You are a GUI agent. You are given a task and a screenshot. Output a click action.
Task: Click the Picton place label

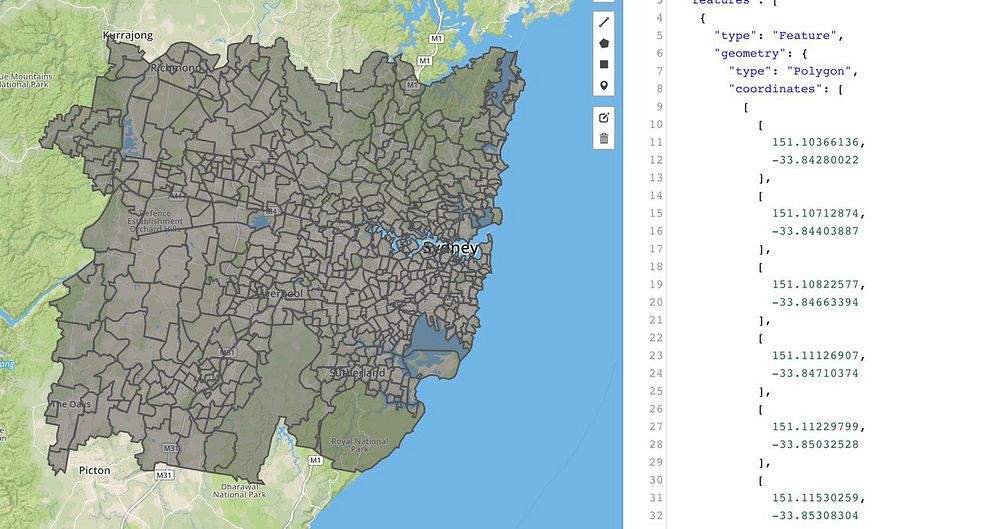[94, 470]
